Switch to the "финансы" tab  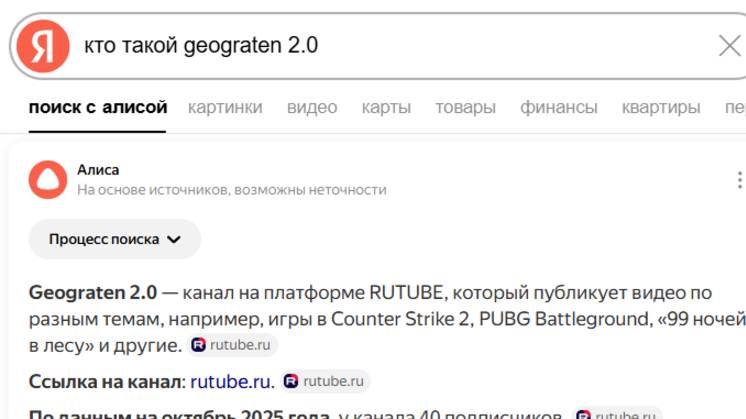(559, 107)
